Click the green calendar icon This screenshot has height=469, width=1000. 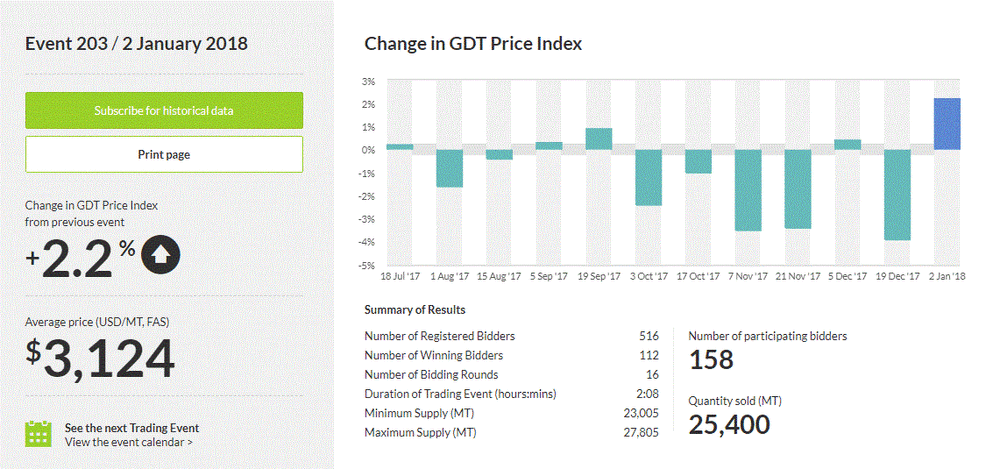point(38,433)
